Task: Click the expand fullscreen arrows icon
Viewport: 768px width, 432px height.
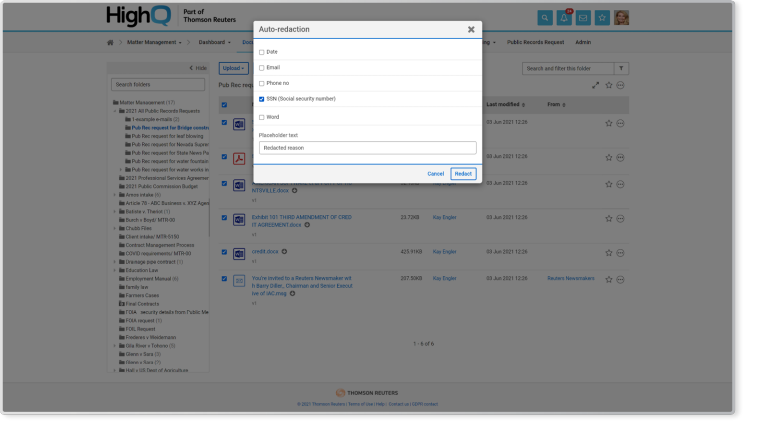Action: tap(595, 86)
